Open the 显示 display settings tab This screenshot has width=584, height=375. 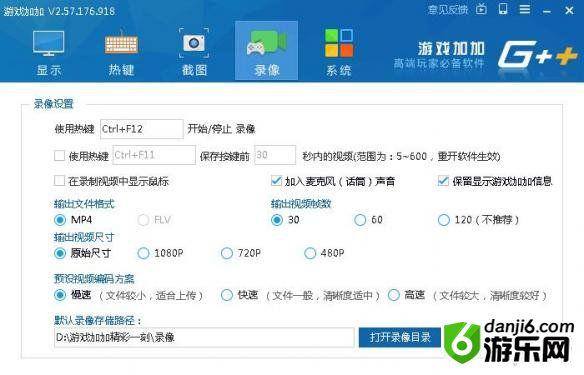click(x=48, y=53)
